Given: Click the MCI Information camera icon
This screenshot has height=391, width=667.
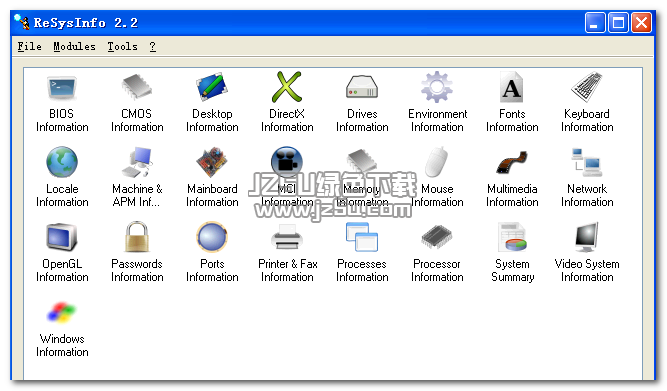Looking at the screenshot, I should coord(287,162).
